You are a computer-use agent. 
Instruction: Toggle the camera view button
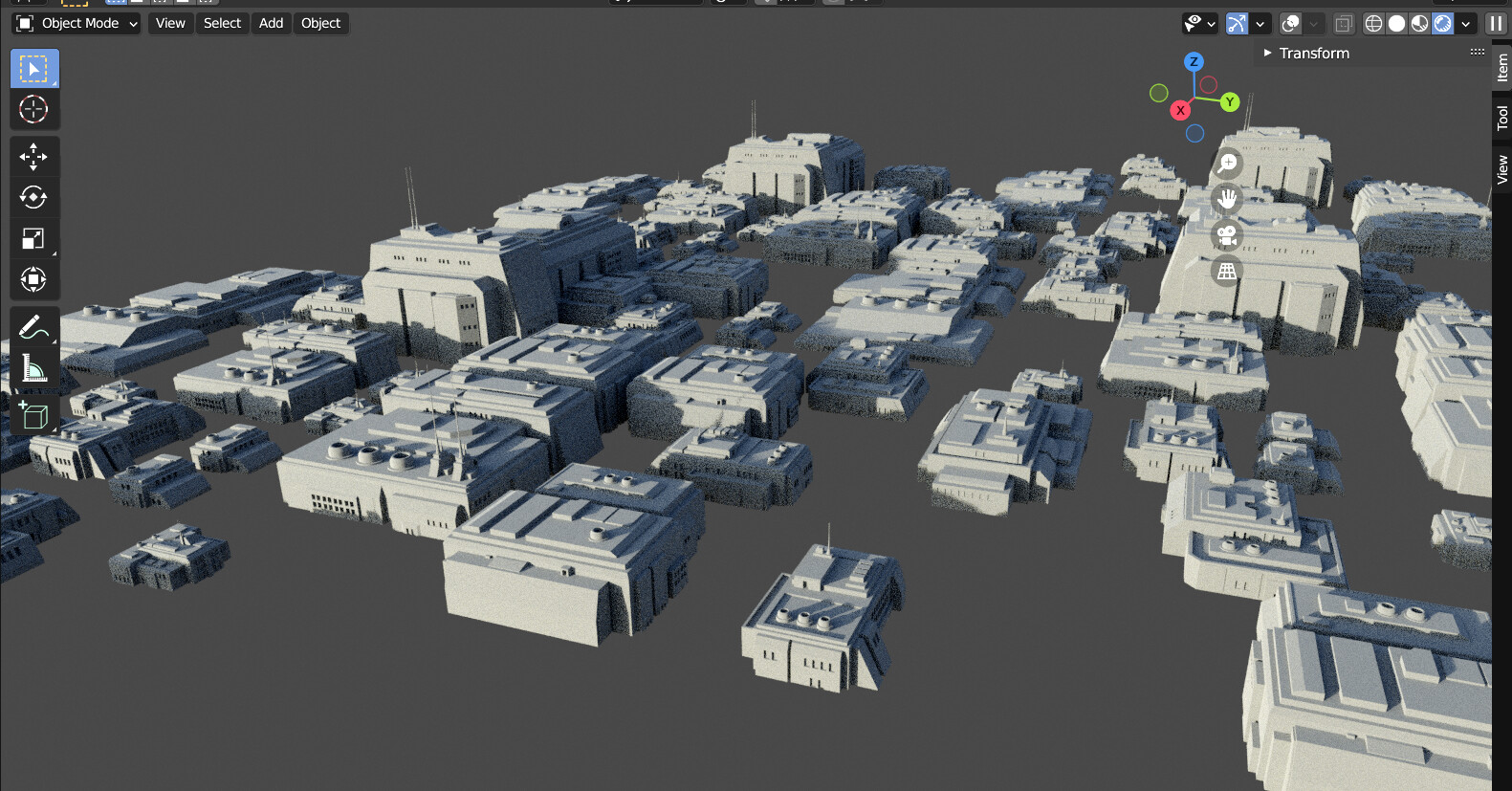coord(1227,235)
